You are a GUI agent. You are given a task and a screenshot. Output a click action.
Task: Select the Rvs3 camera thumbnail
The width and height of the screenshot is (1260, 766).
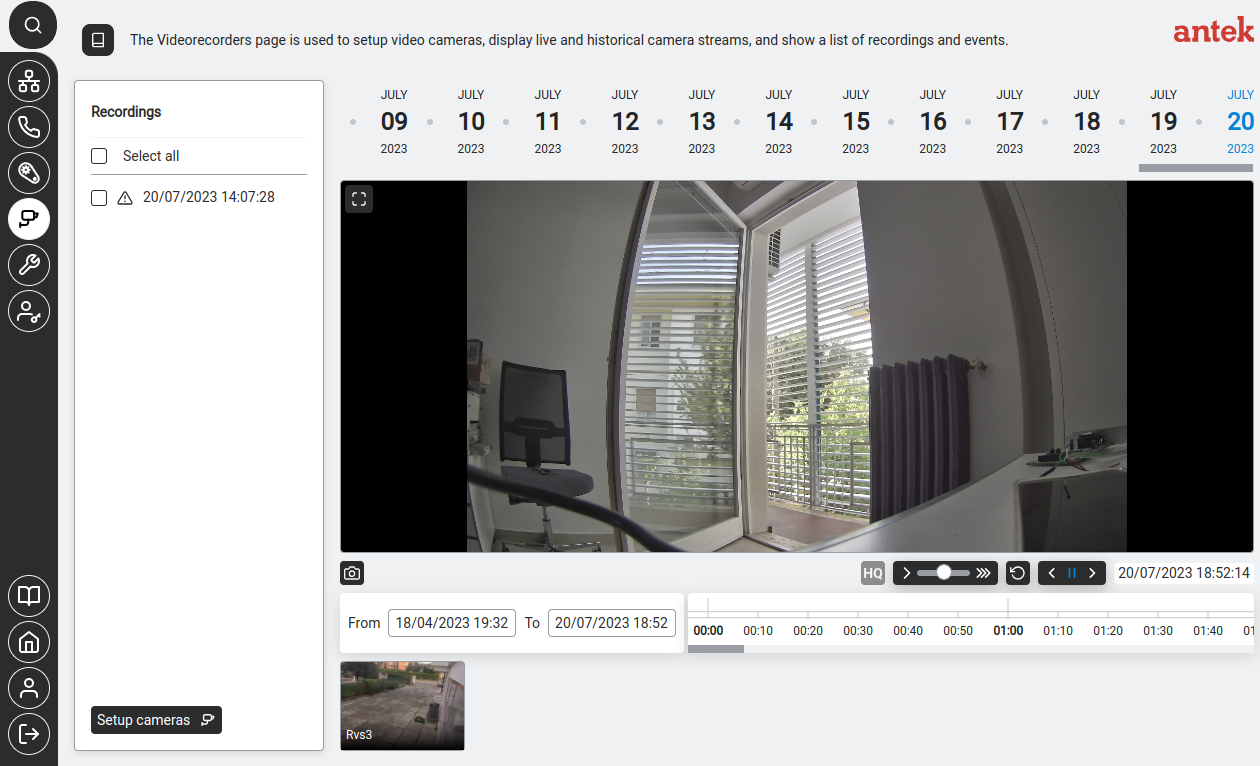click(x=402, y=706)
